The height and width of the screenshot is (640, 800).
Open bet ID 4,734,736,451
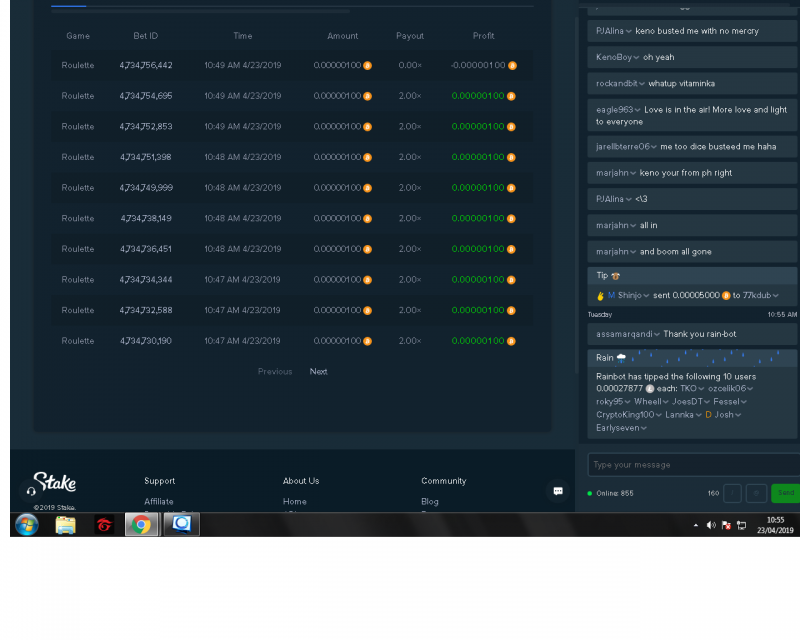[146, 249]
